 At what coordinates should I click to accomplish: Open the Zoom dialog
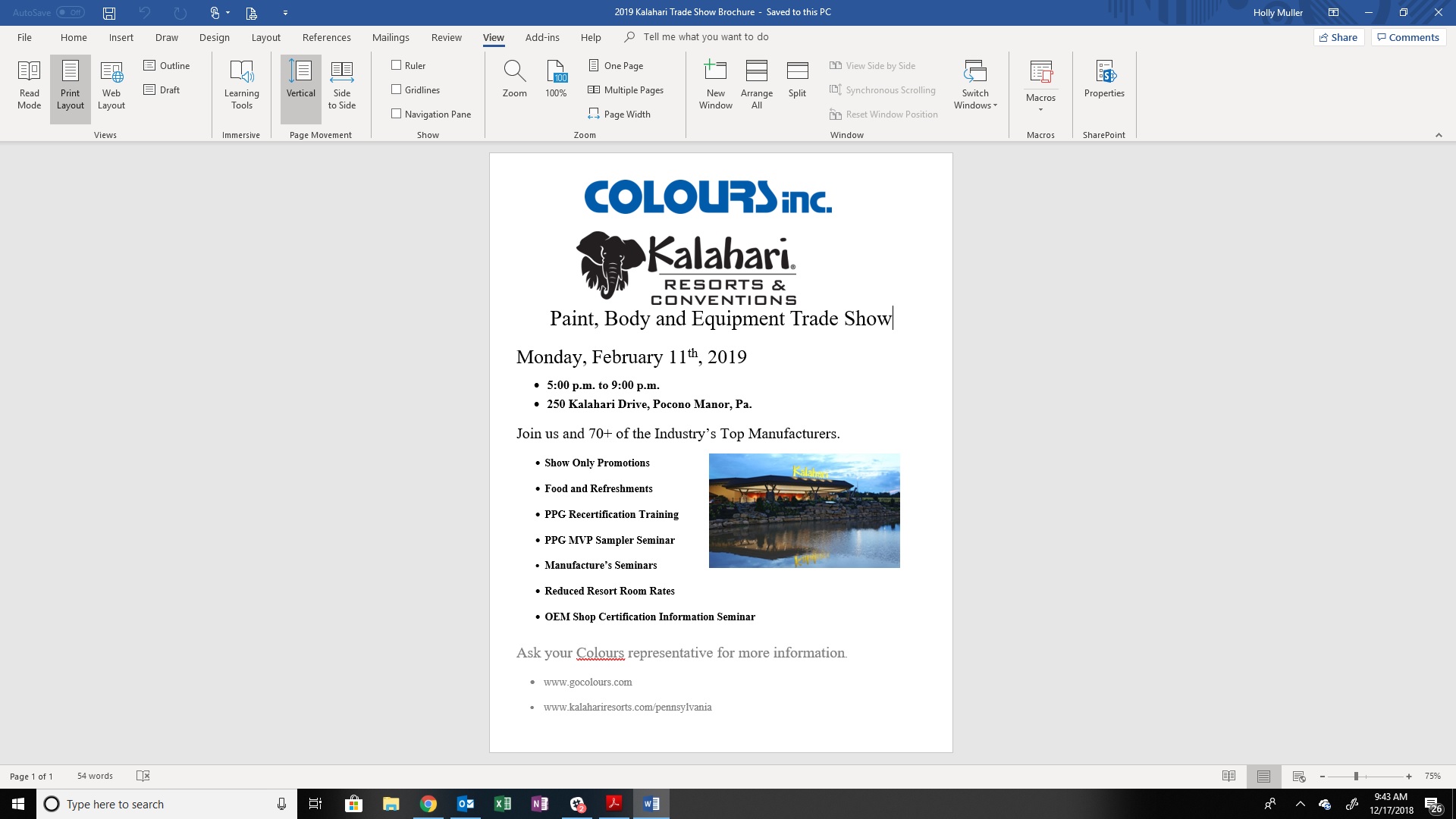click(515, 80)
